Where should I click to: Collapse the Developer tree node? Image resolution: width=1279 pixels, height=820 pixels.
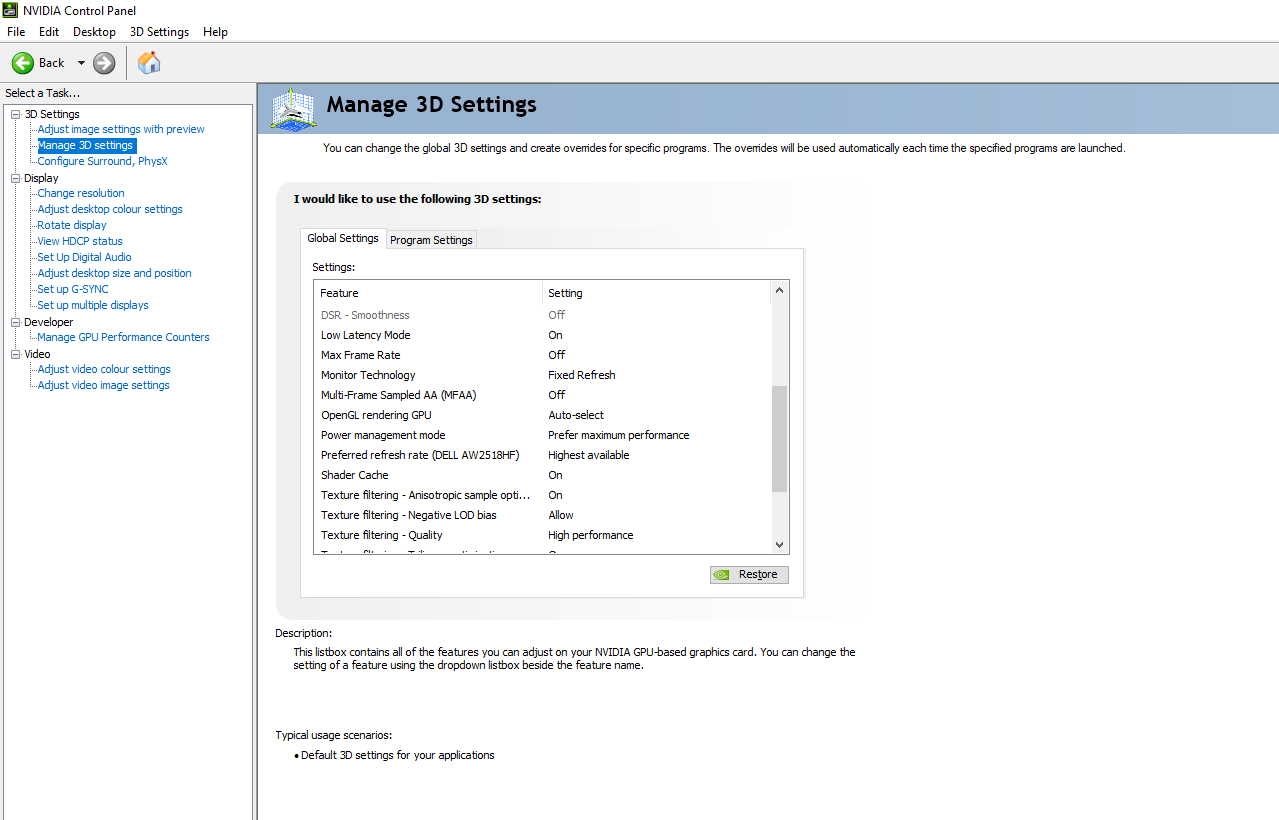(x=15, y=322)
